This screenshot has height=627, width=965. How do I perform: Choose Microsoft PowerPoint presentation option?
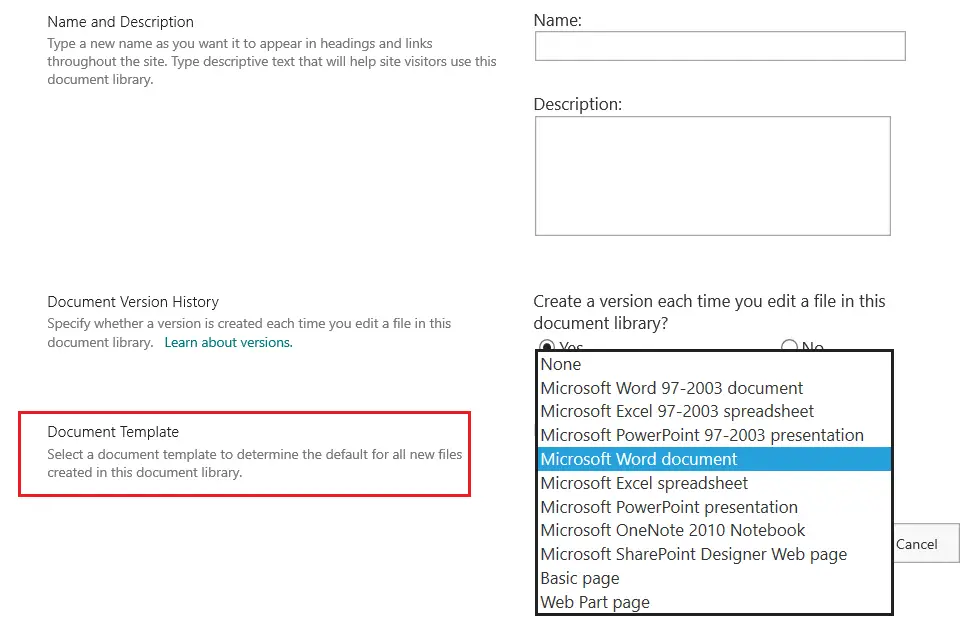715,507
